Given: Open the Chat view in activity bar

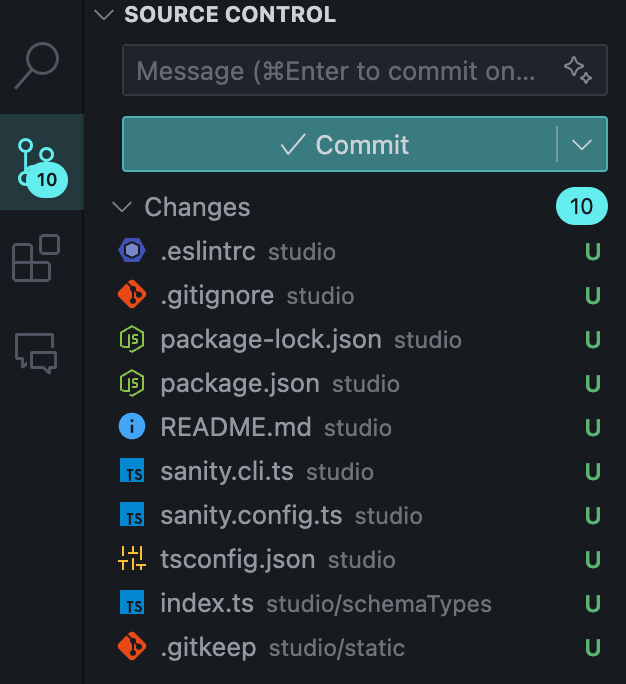Looking at the screenshot, I should 36,352.
